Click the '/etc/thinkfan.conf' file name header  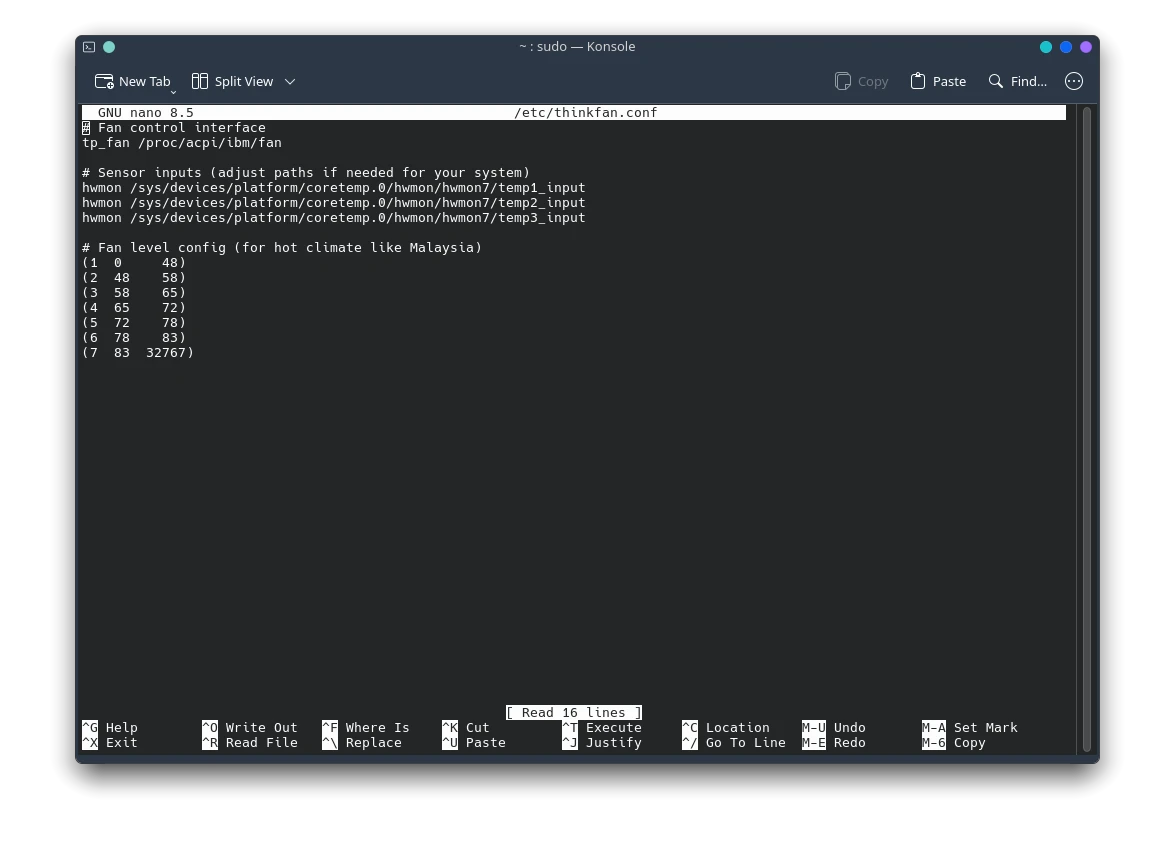[585, 112]
